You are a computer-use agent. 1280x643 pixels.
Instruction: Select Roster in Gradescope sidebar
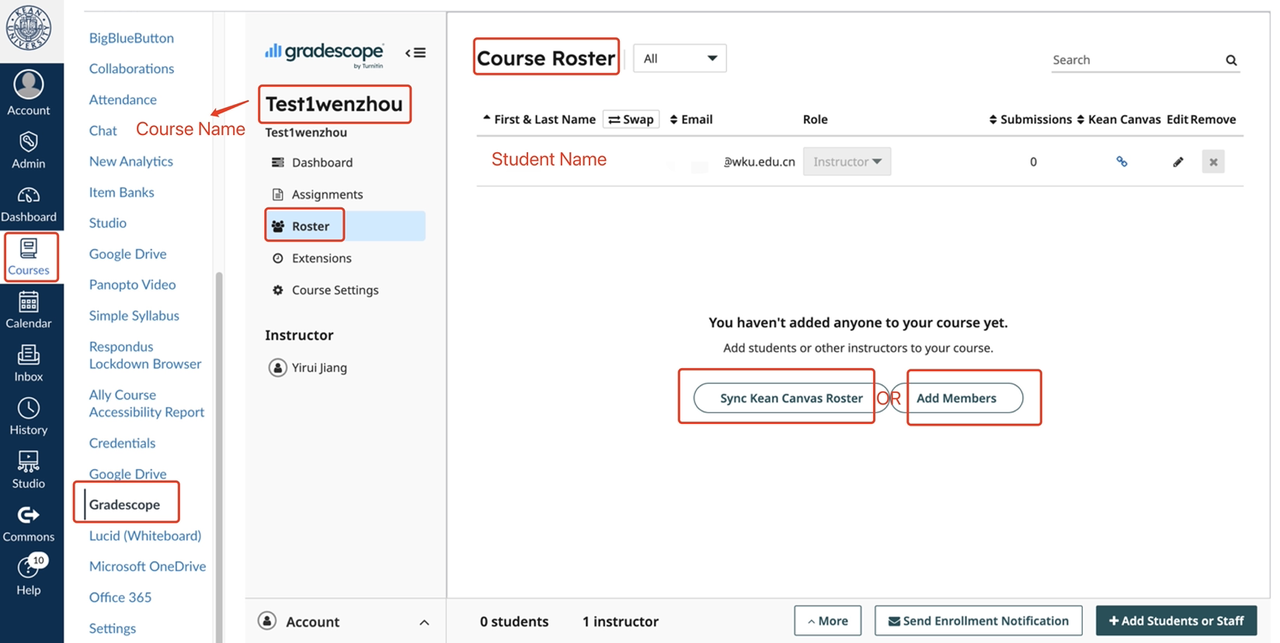345,226
